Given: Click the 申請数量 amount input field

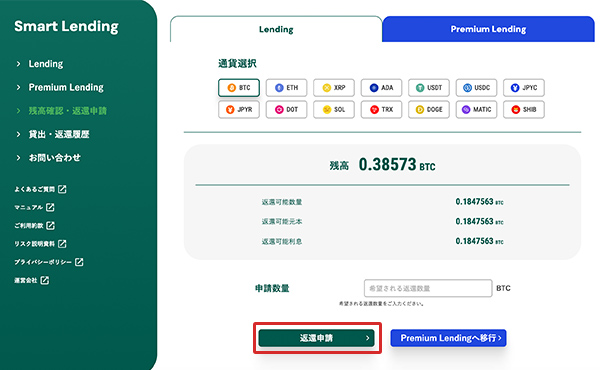Looking at the screenshot, I should 428,288.
